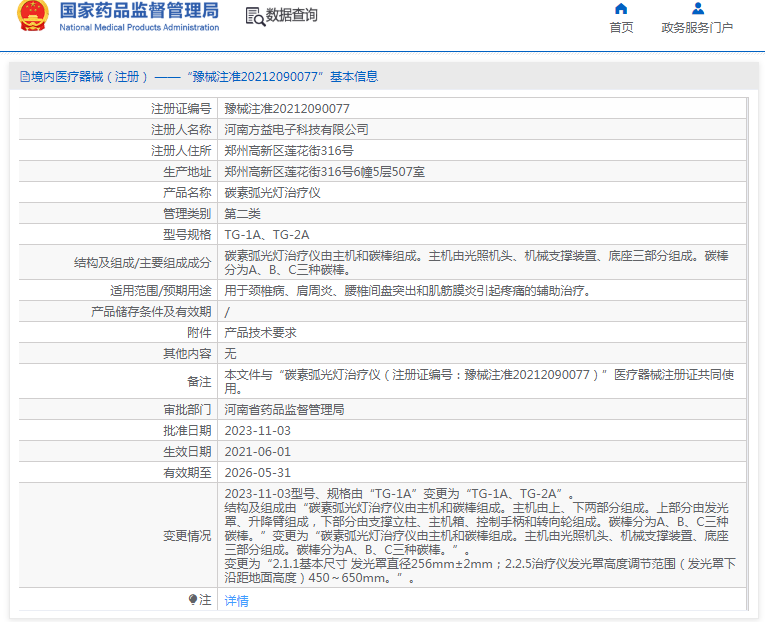Viewport: 765px width, 622px height.
Task: Select 河南方益电子科技有限公司 registrant name
Action: 296,130
